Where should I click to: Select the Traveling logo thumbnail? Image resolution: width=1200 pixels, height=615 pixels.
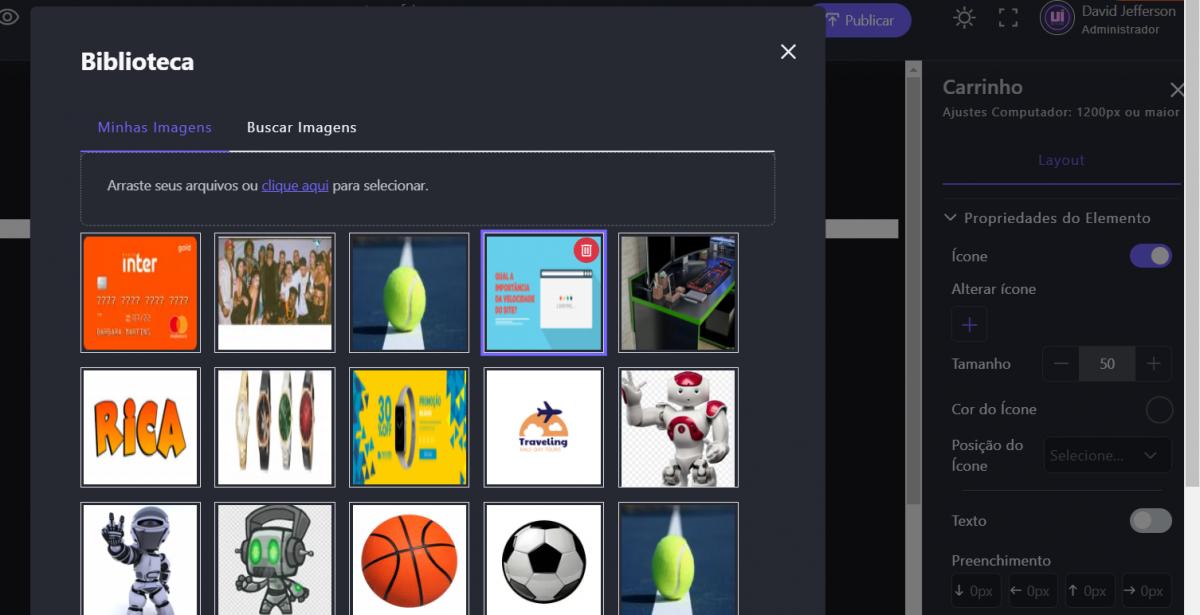pos(543,427)
